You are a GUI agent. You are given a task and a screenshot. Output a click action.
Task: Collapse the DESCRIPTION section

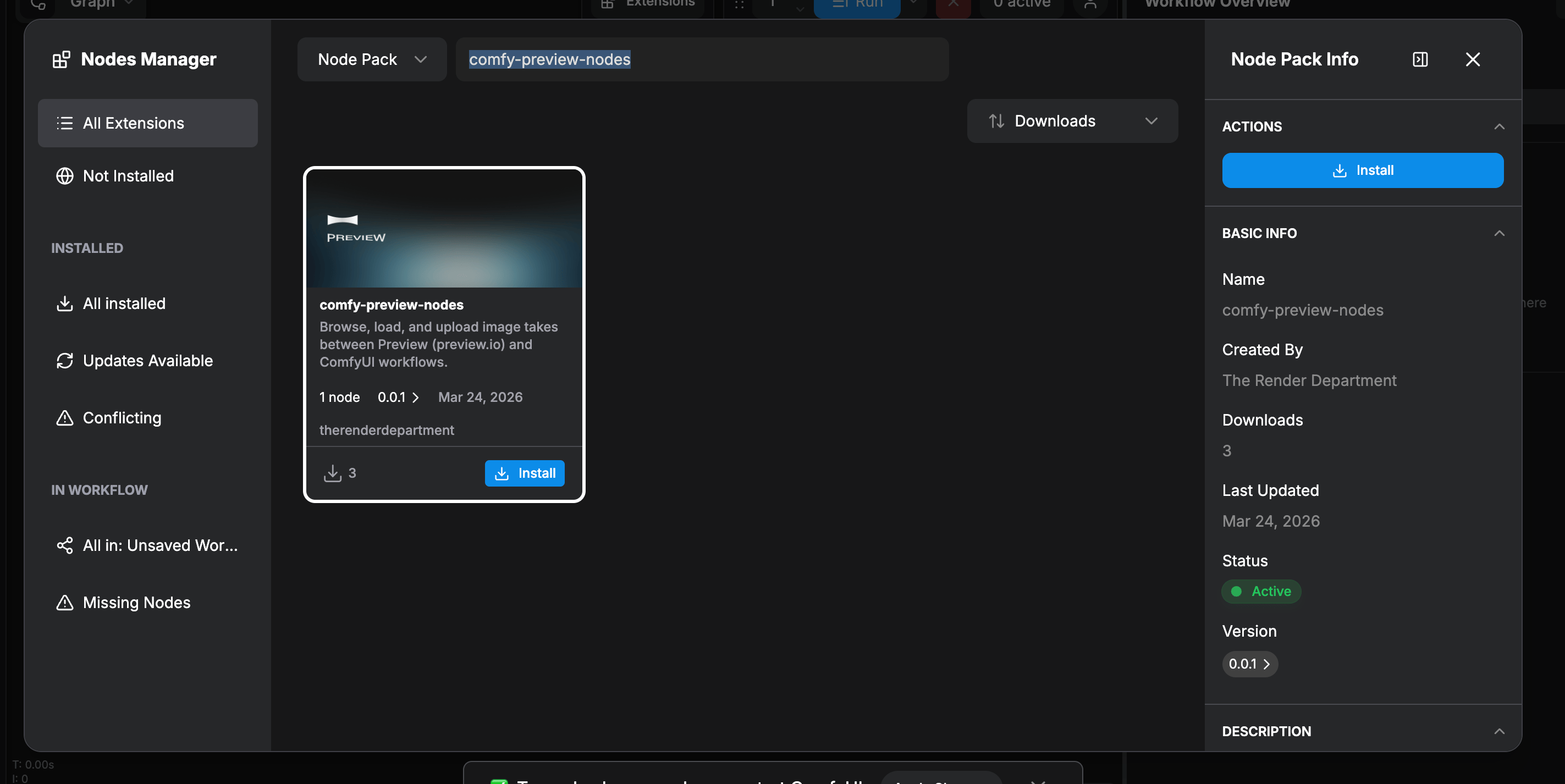[x=1499, y=732]
